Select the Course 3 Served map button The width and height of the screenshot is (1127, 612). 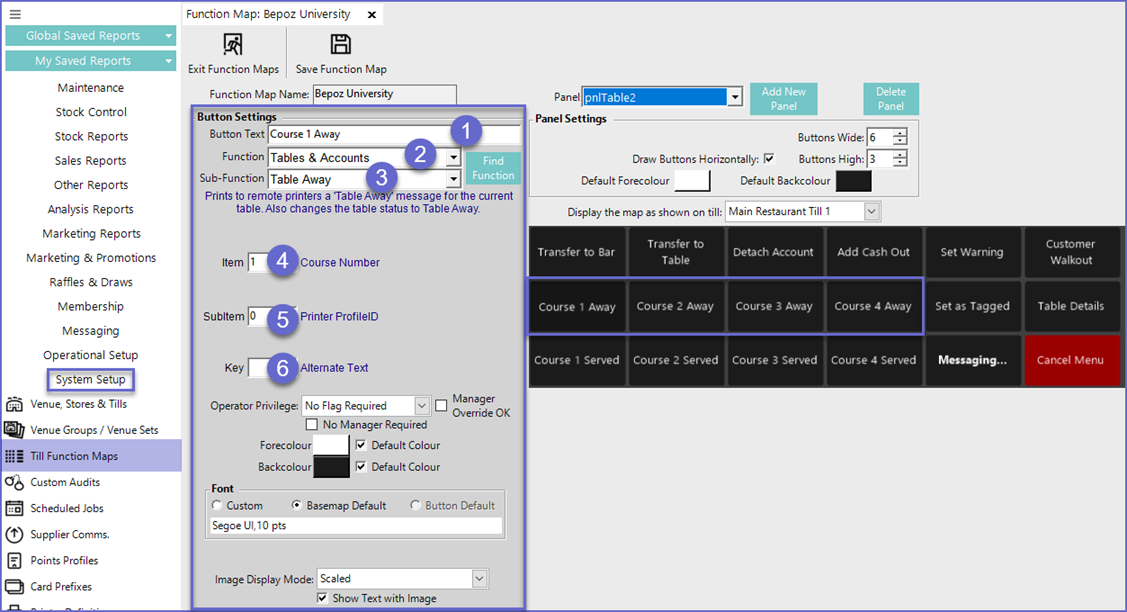tap(774, 360)
